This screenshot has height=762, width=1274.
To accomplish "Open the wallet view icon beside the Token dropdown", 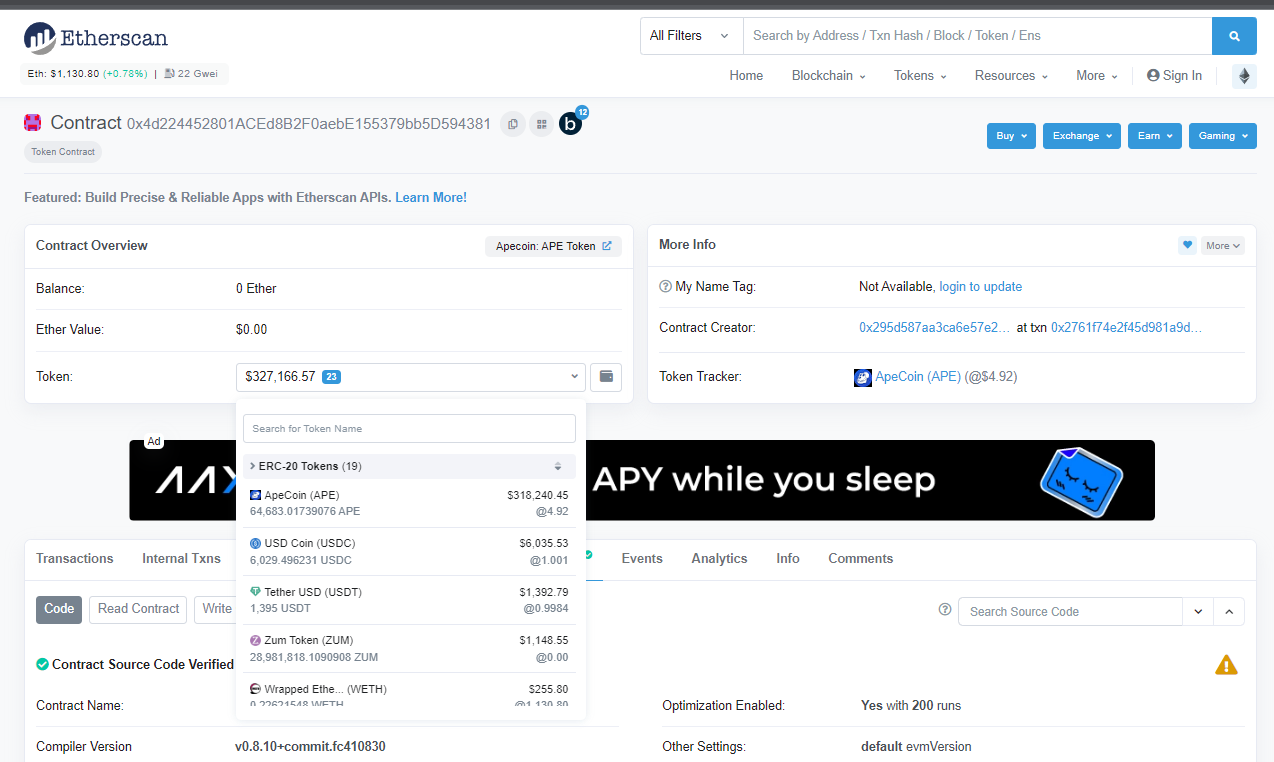I will (606, 377).
